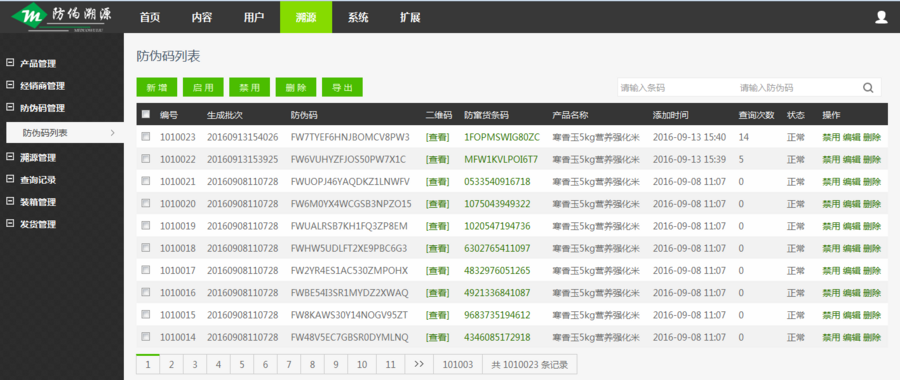Check the row 1010022 checkbox
Viewport: 900px width, 380px height.
click(146, 158)
